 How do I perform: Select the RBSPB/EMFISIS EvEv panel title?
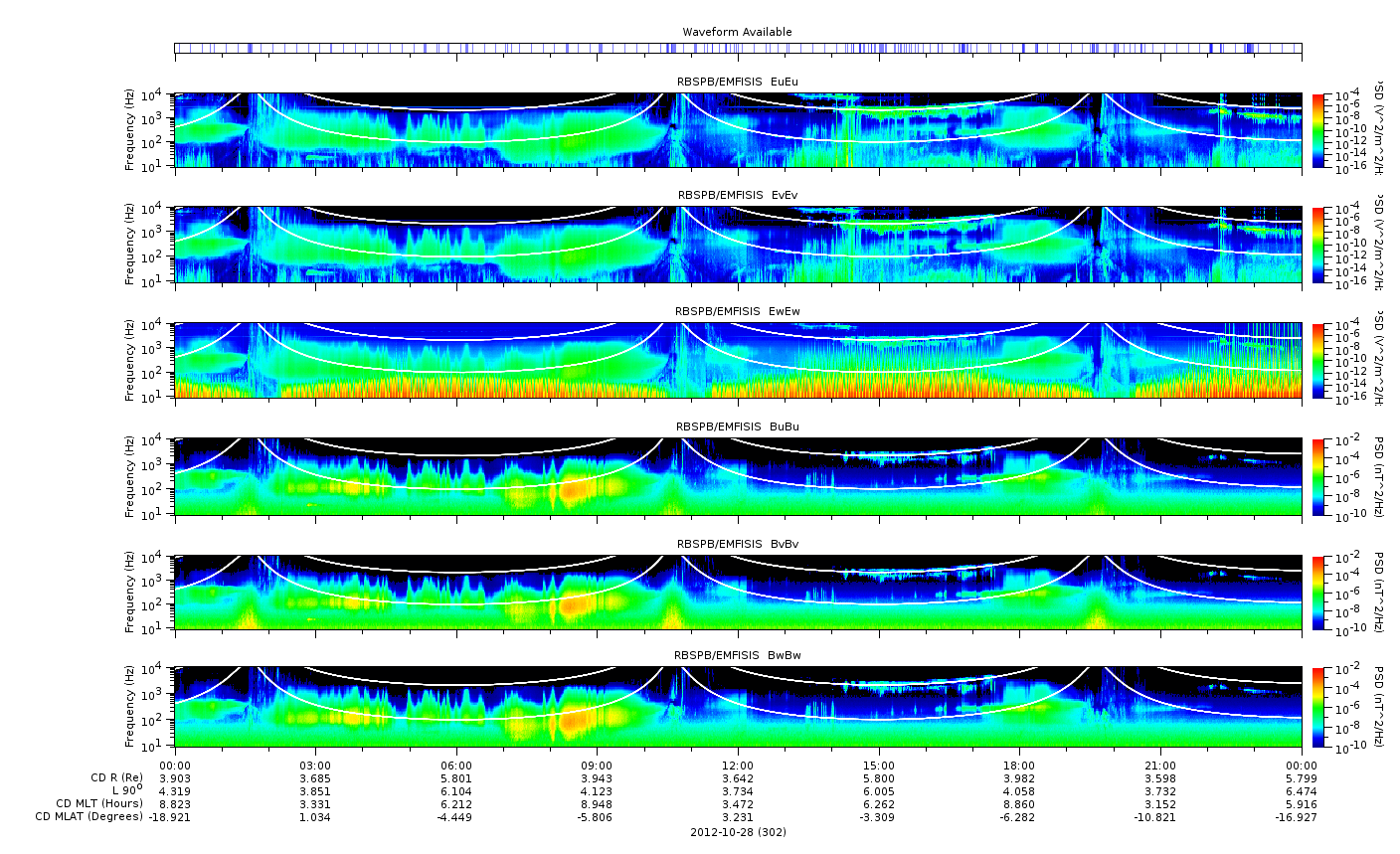(x=737, y=196)
